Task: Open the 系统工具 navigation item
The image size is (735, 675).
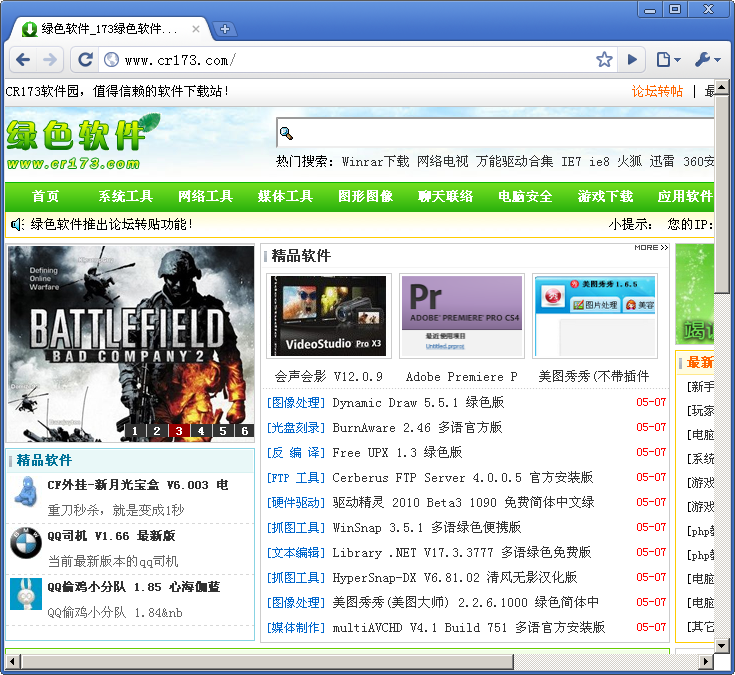Action: (x=125, y=196)
